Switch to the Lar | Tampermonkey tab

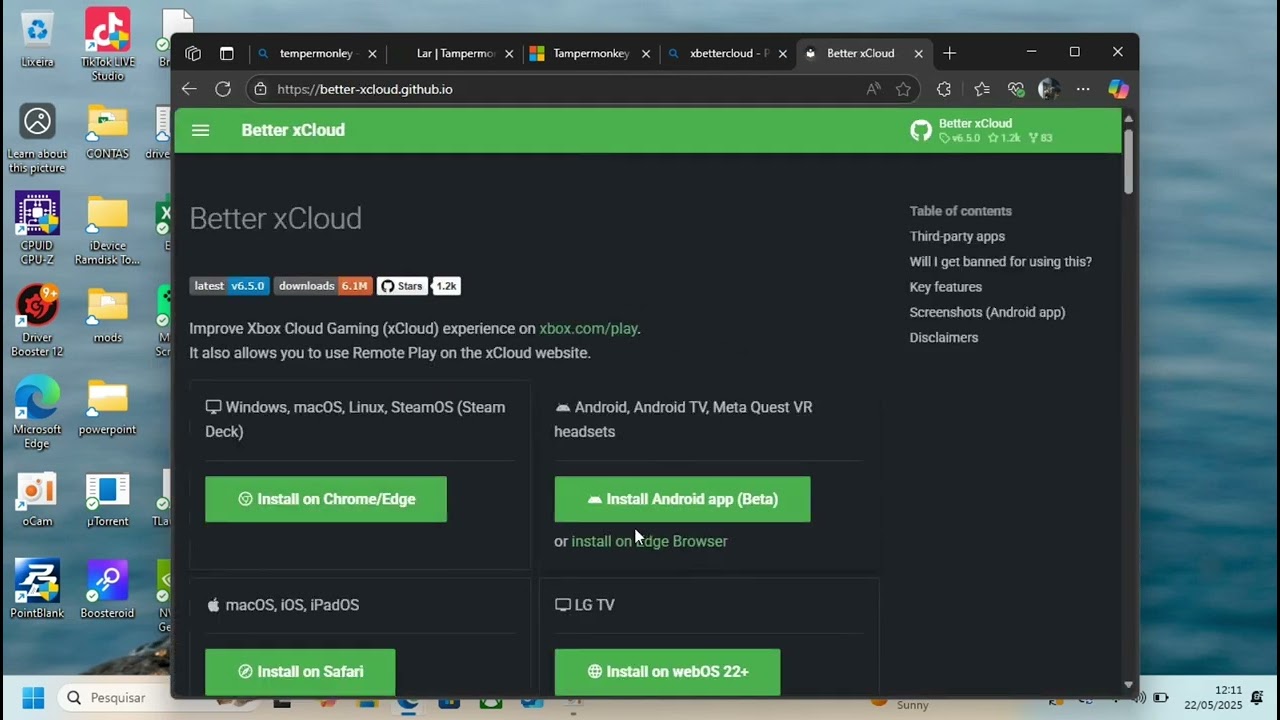tap(455, 54)
